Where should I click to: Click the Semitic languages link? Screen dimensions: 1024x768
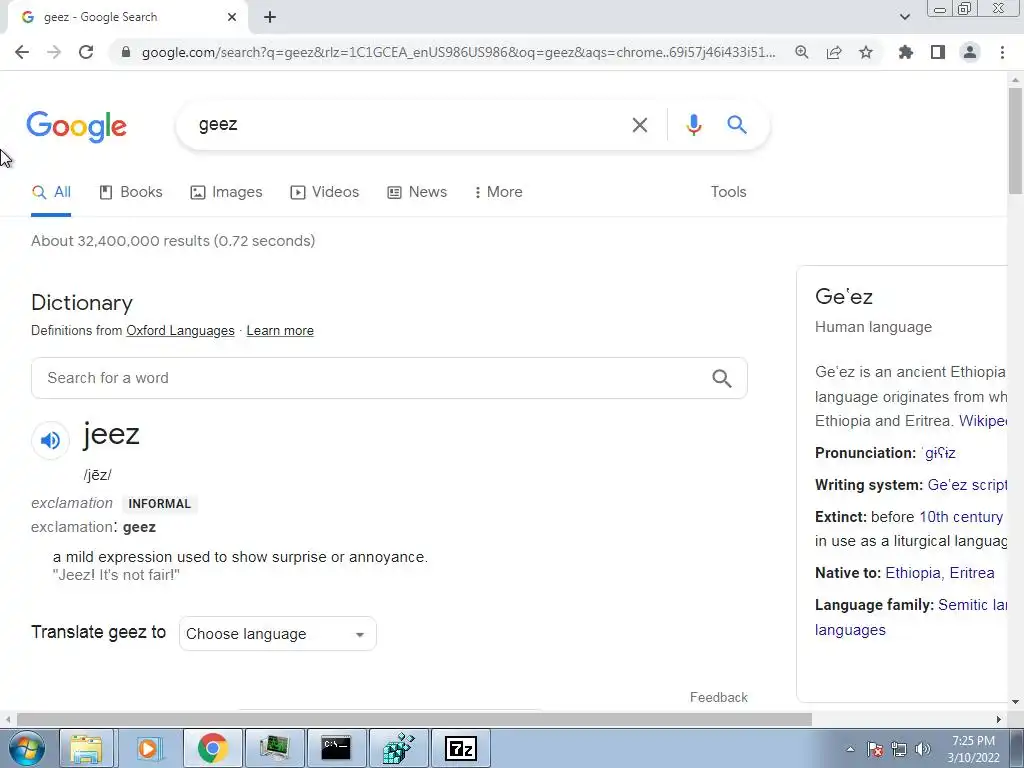[972, 605]
